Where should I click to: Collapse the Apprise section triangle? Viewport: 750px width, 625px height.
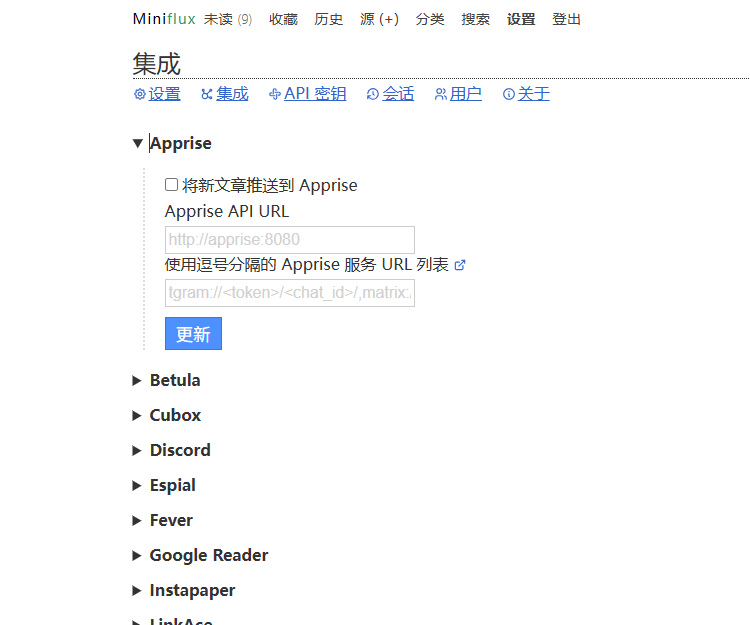click(138, 143)
